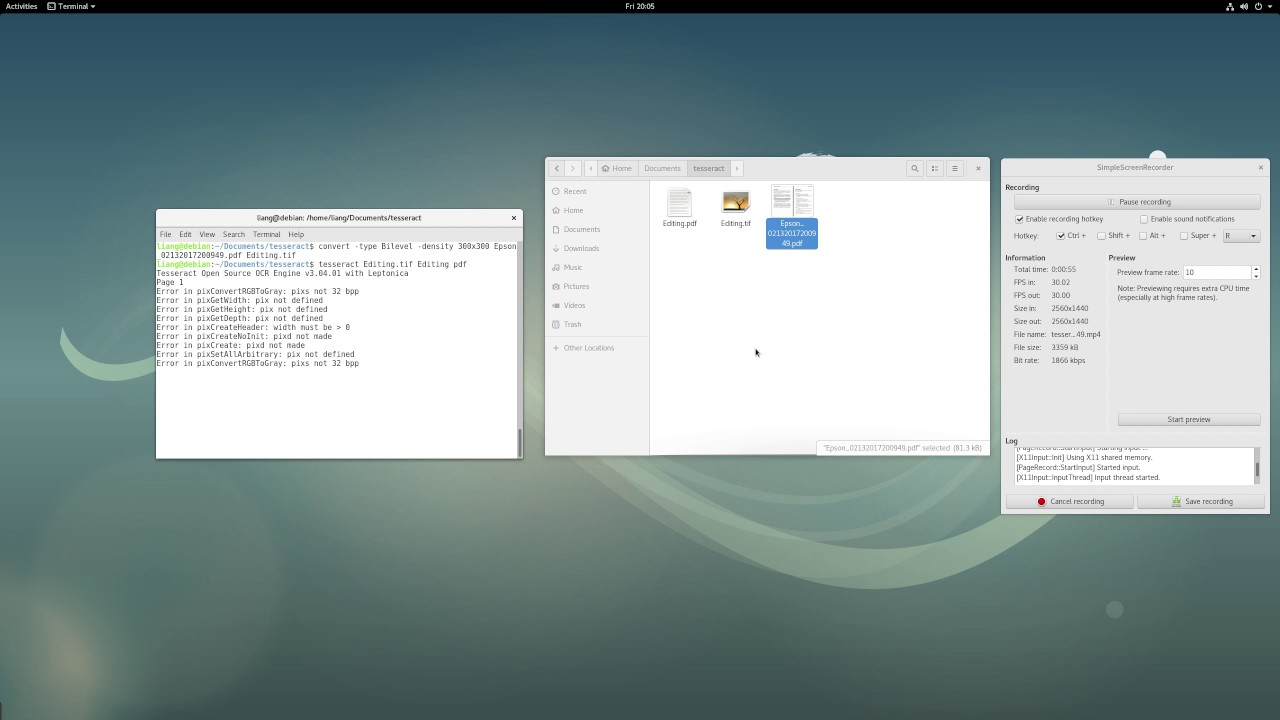Image resolution: width=1280 pixels, height=720 pixels.
Task: Open volume icon in top bar
Action: [x=1244, y=6]
